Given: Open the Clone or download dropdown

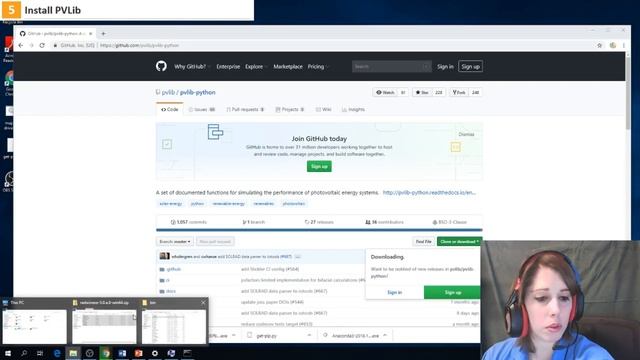Looking at the screenshot, I should [x=459, y=242].
